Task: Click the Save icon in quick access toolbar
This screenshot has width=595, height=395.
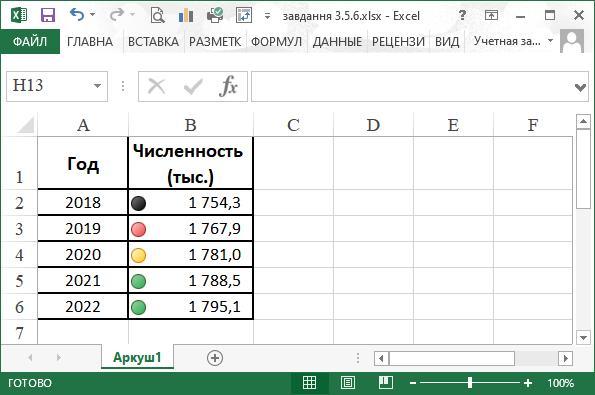Action: pyautogui.click(x=48, y=16)
